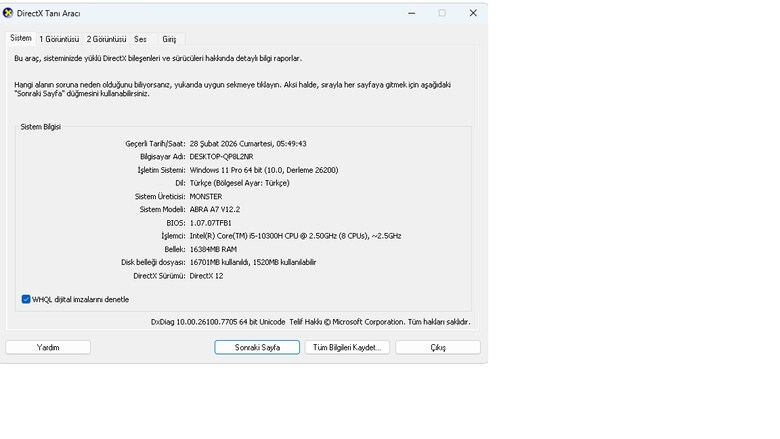Click the DirectX Sürümü label
780x439 pixels.
point(159,275)
